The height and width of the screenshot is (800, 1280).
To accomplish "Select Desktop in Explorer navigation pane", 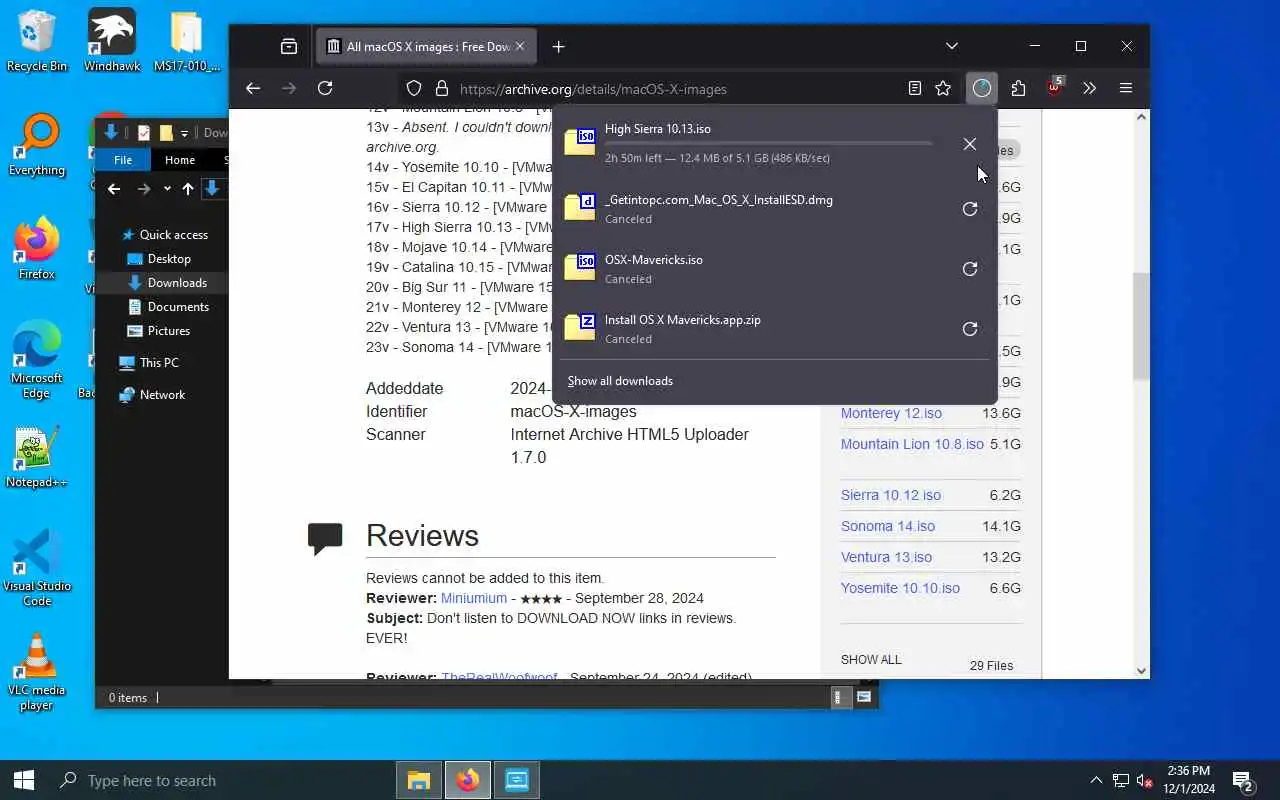I will click(168, 259).
